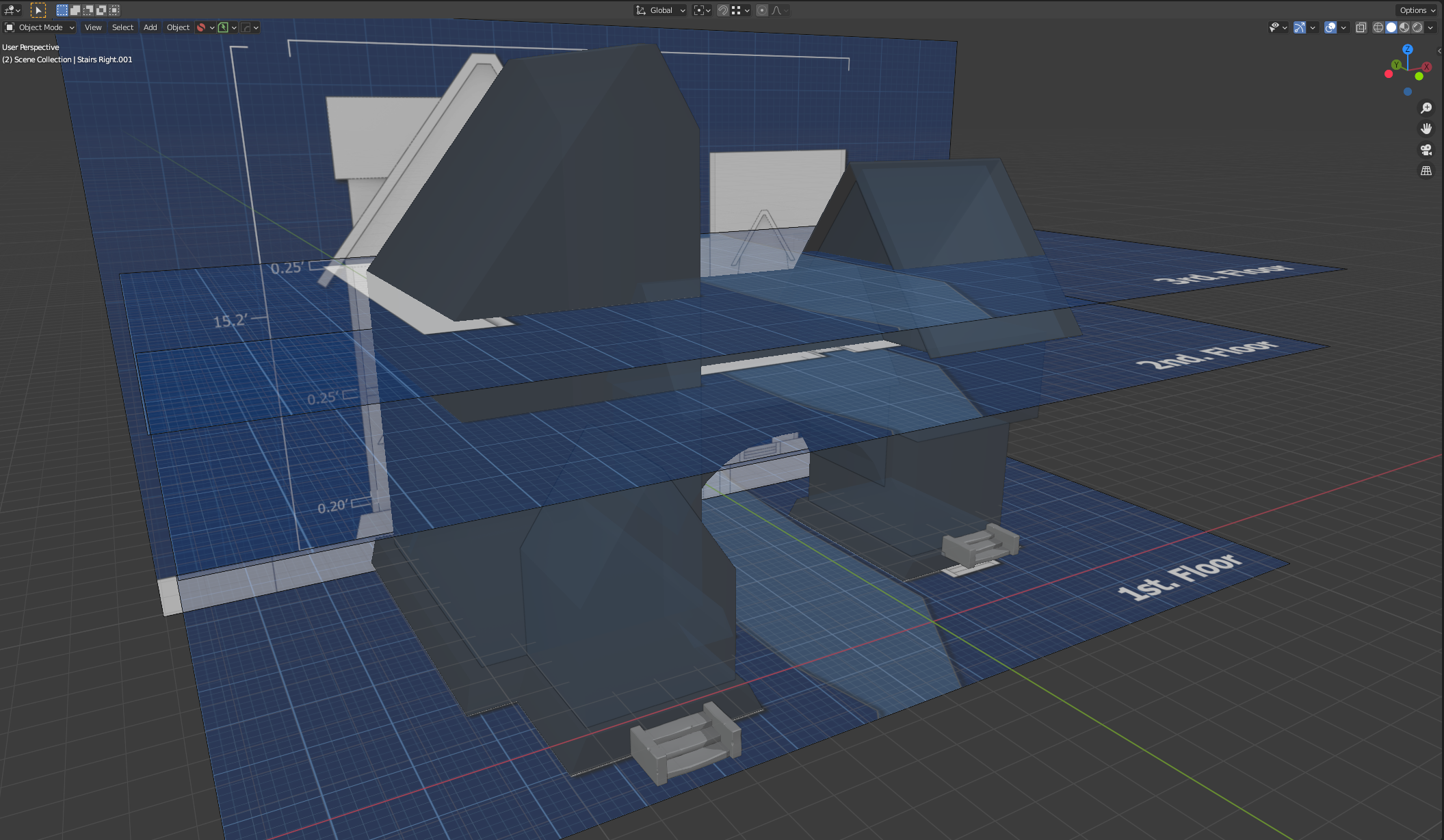
Task: Click the hand Pan view icon
Action: point(1426,129)
